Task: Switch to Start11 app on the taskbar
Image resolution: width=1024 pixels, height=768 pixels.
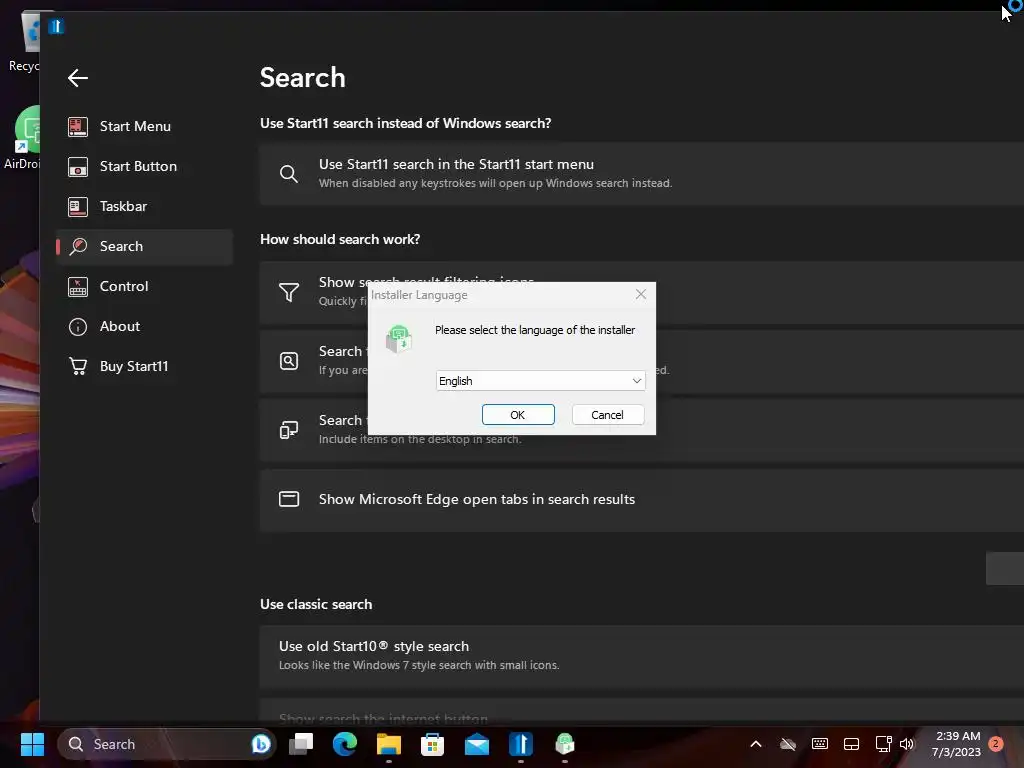Action: pyautogui.click(x=520, y=744)
